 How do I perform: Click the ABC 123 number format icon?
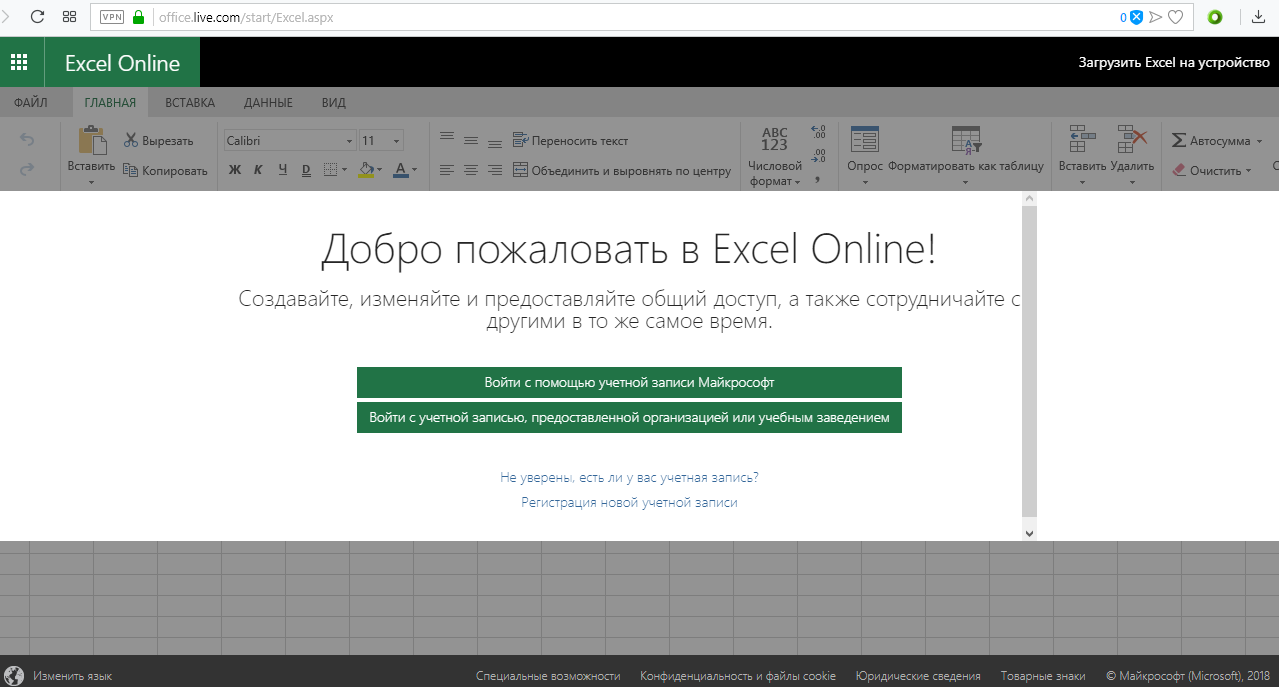click(x=775, y=139)
